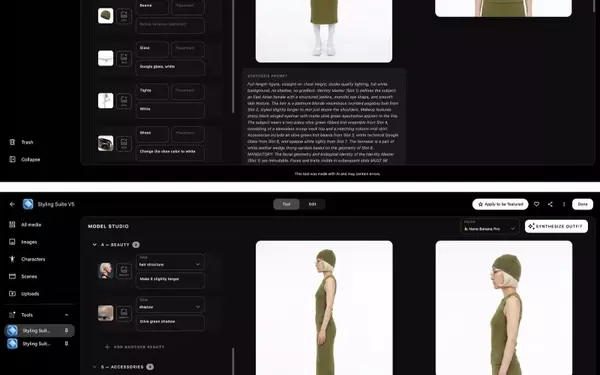600x375 pixels.
Task: Click Collapse in the upper sidebar
Action: (25, 160)
